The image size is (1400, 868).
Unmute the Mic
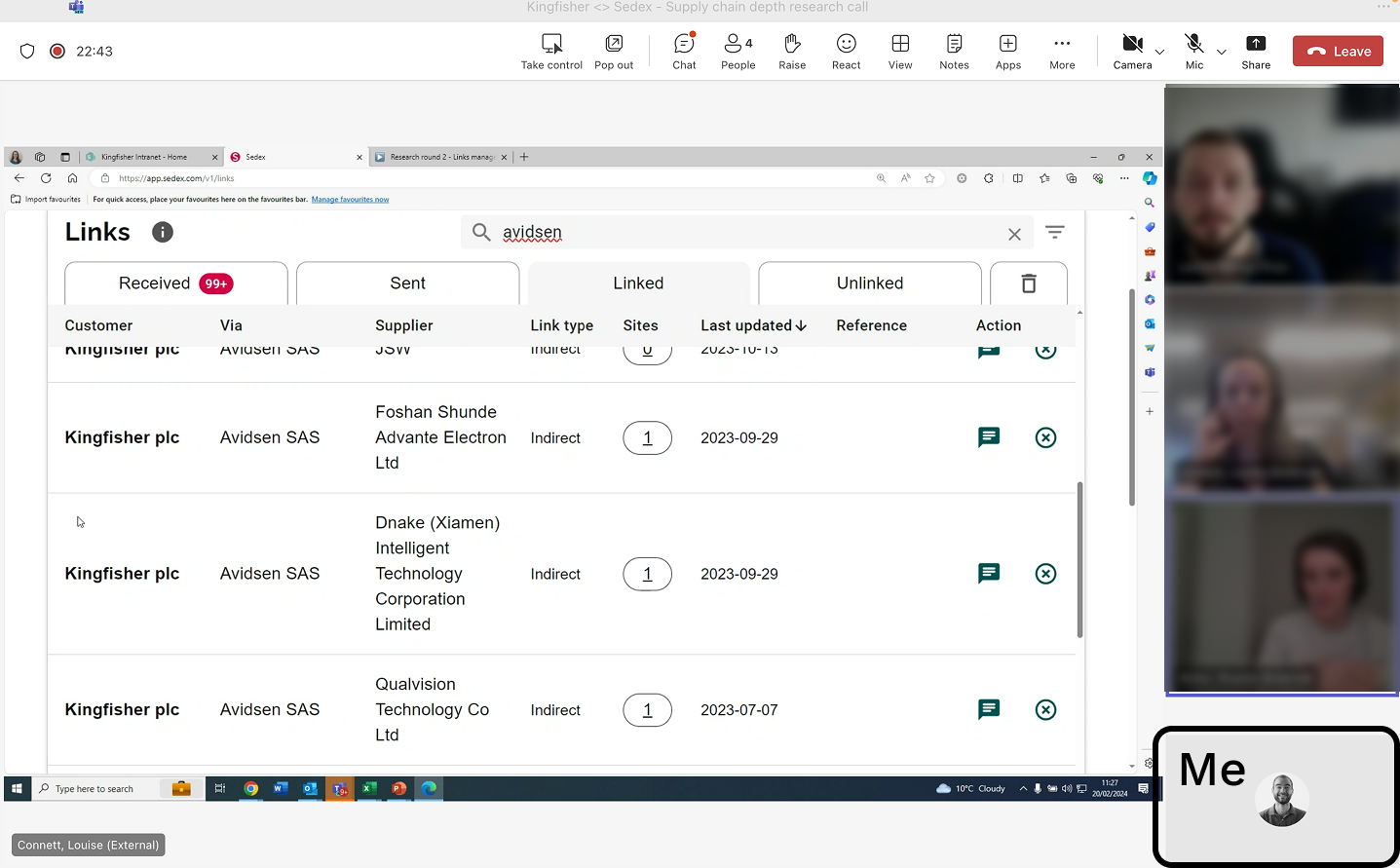pyautogui.click(x=1194, y=52)
